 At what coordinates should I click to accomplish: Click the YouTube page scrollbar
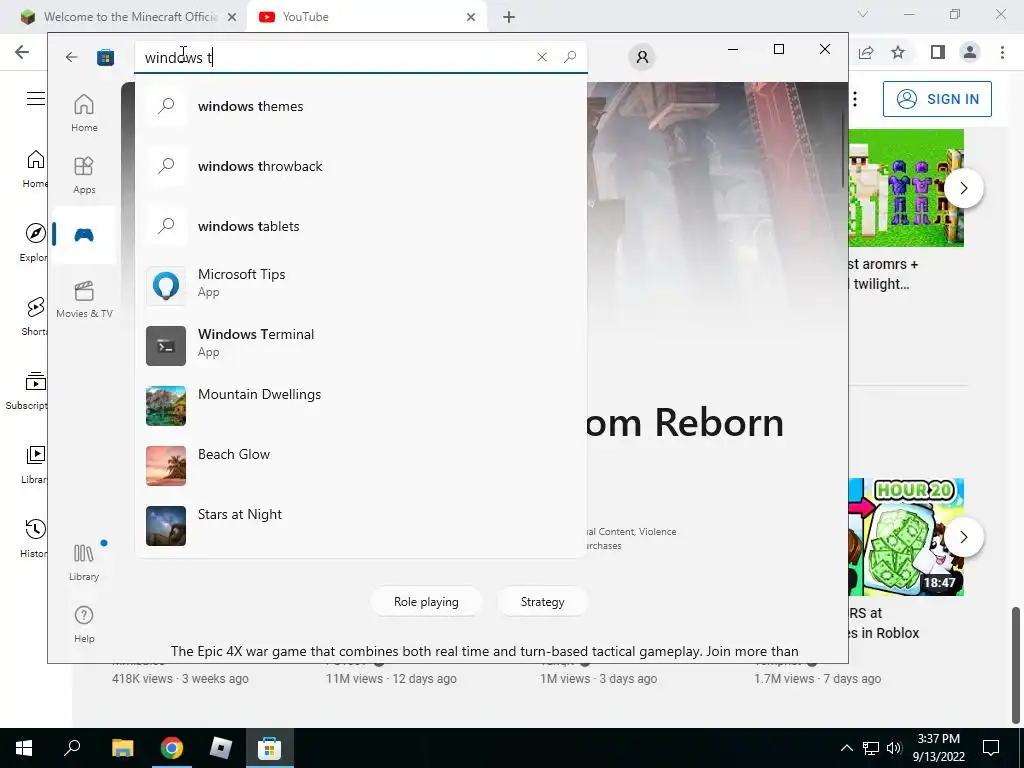1016,665
